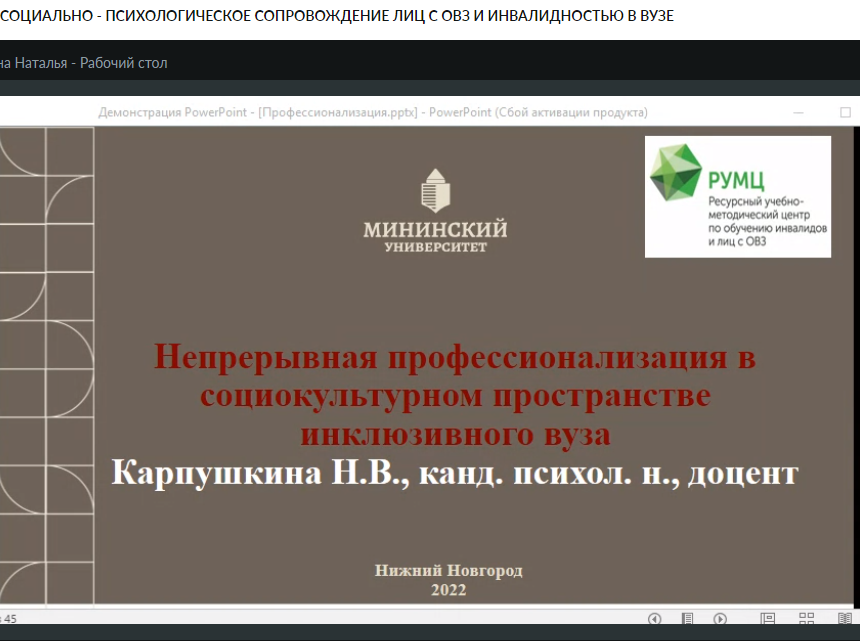This screenshot has width=860, height=641.
Task: Click the slide counter 45 in status bar
Action: (9, 619)
